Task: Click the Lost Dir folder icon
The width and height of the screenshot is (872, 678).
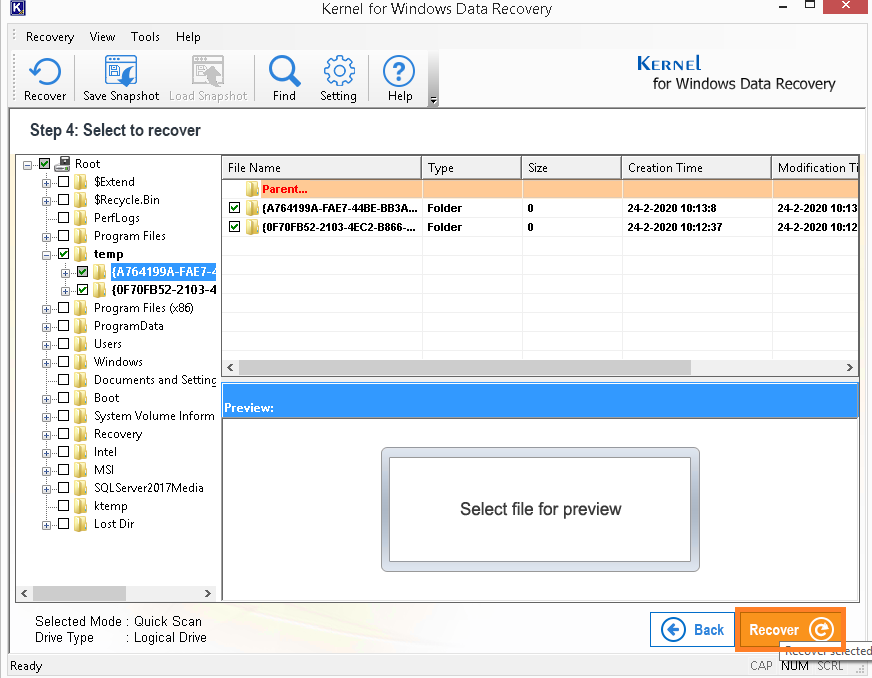Action: point(81,524)
